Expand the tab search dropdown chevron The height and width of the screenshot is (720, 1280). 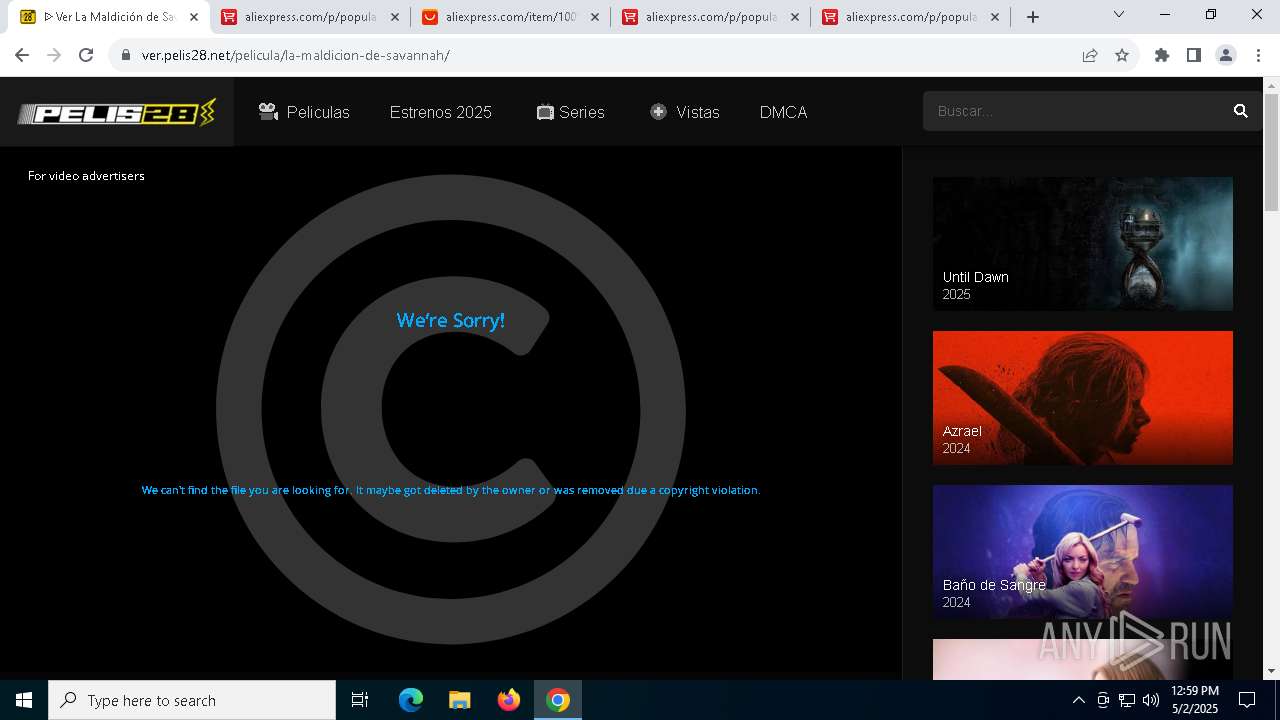pyautogui.click(x=1119, y=14)
